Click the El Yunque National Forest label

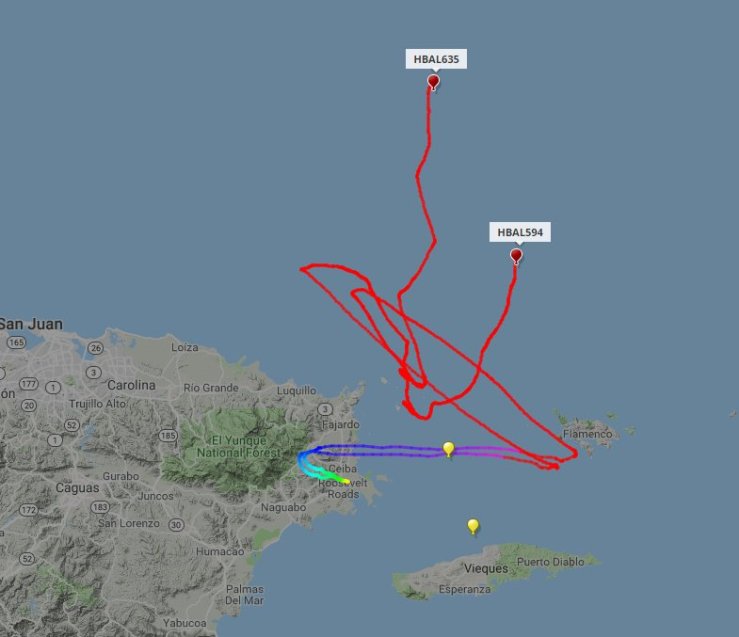pos(238,447)
